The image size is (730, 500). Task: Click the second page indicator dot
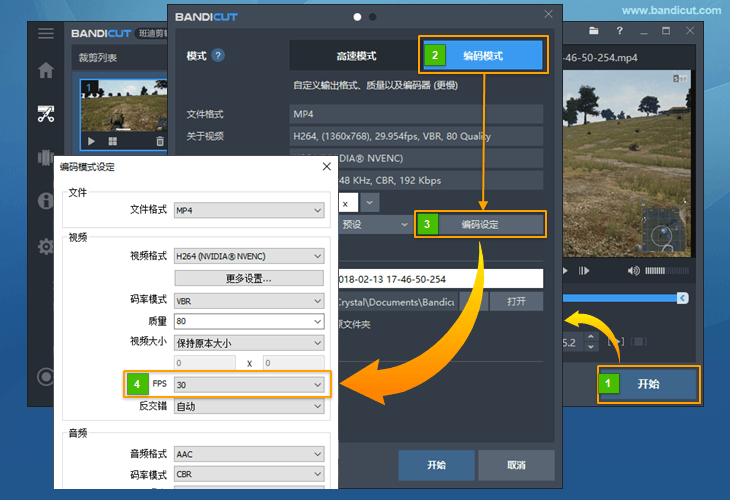point(372,17)
